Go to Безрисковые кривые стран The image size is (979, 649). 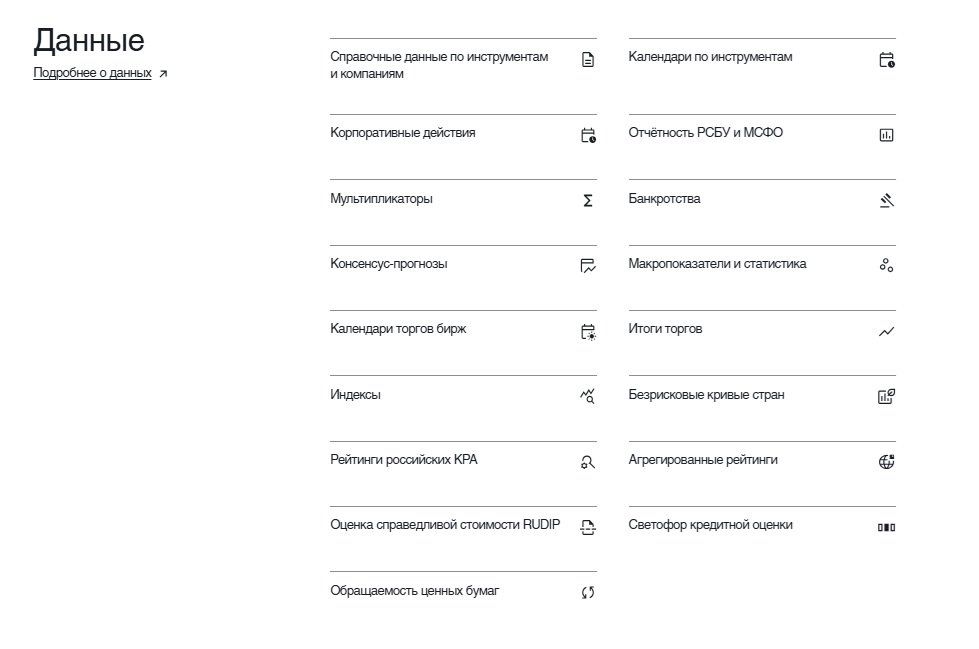pos(762,409)
